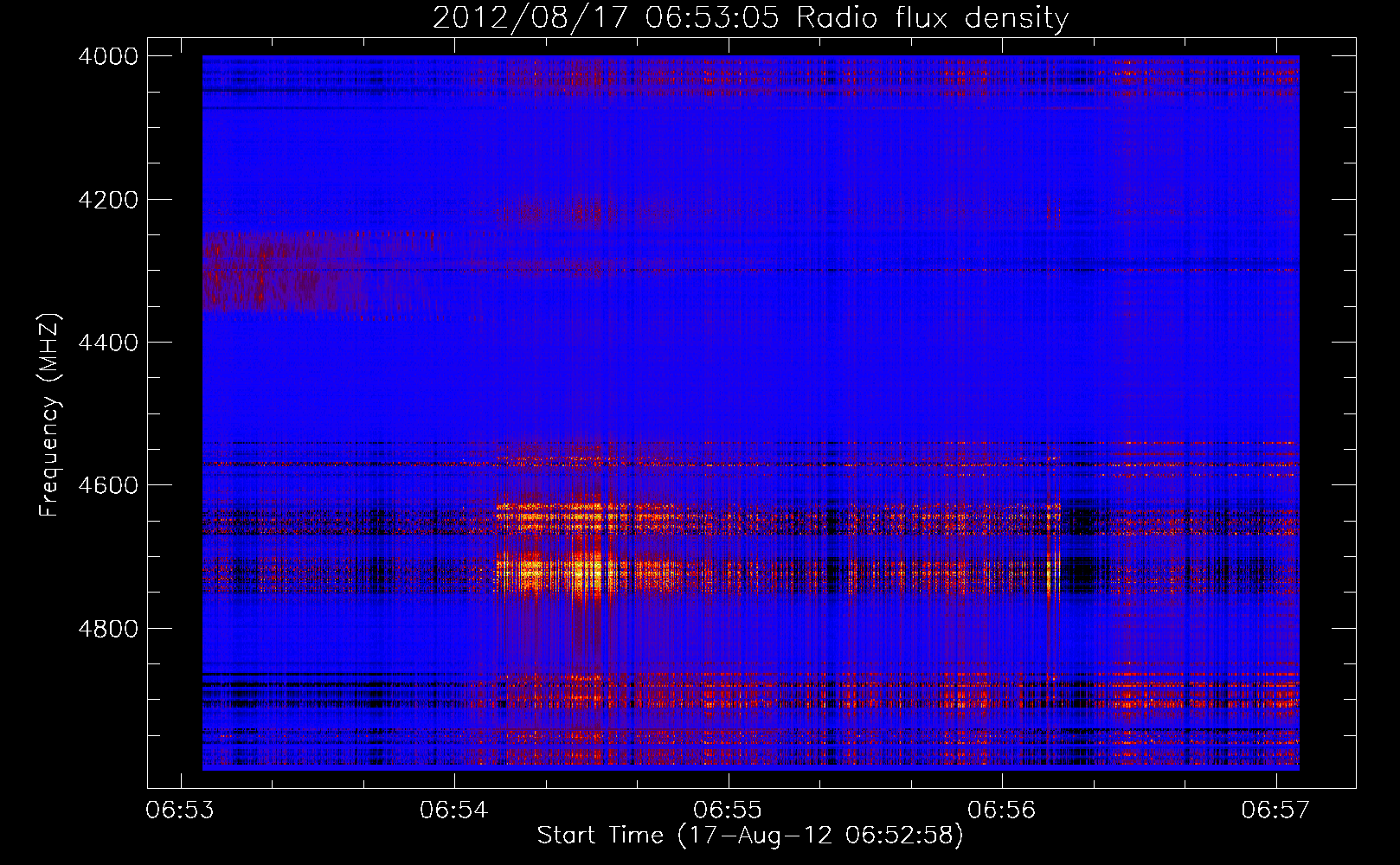Viewport: 1400px width, 865px height.
Task: Click the 4400 frequency tick label
Action: click(108, 343)
